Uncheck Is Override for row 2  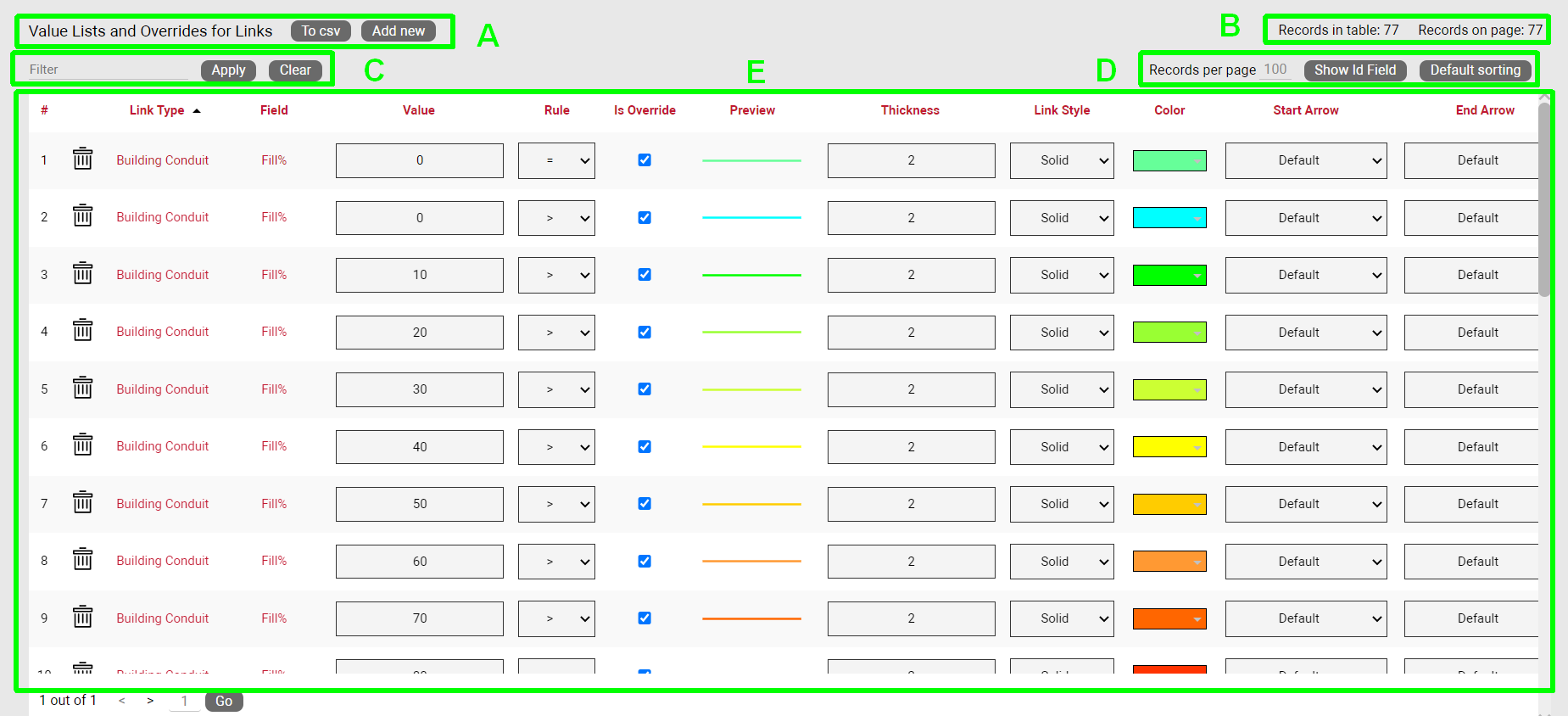[644, 217]
